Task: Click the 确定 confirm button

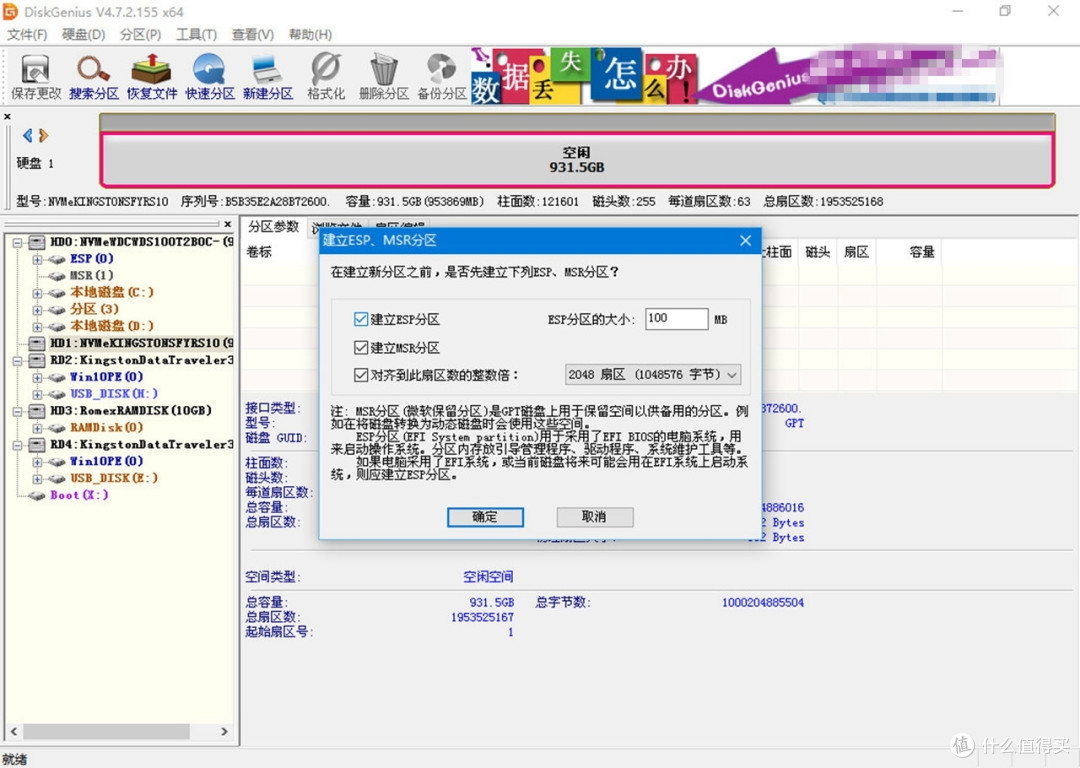Action: [485, 517]
